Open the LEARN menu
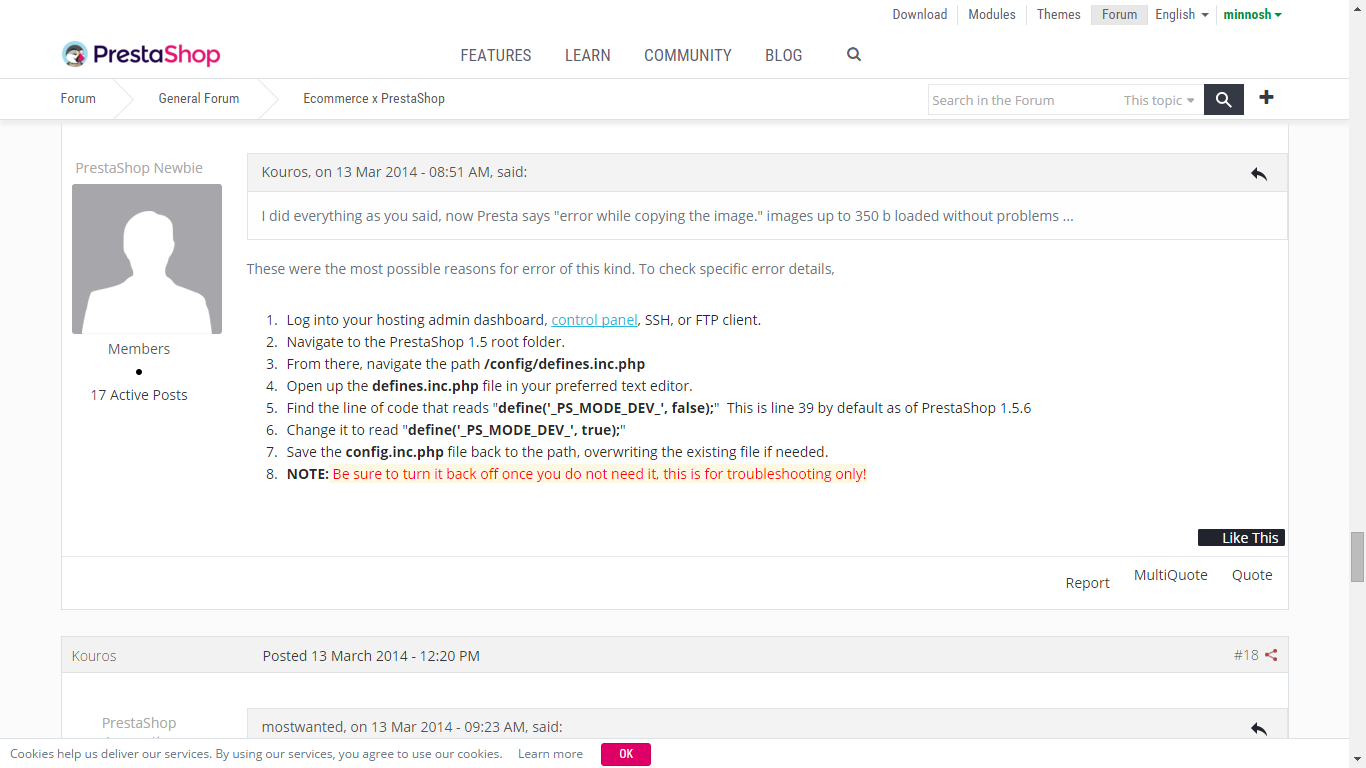 click(588, 56)
